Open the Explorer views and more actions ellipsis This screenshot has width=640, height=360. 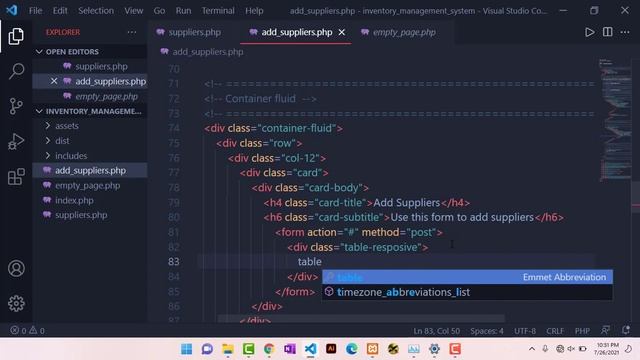tap(132, 32)
